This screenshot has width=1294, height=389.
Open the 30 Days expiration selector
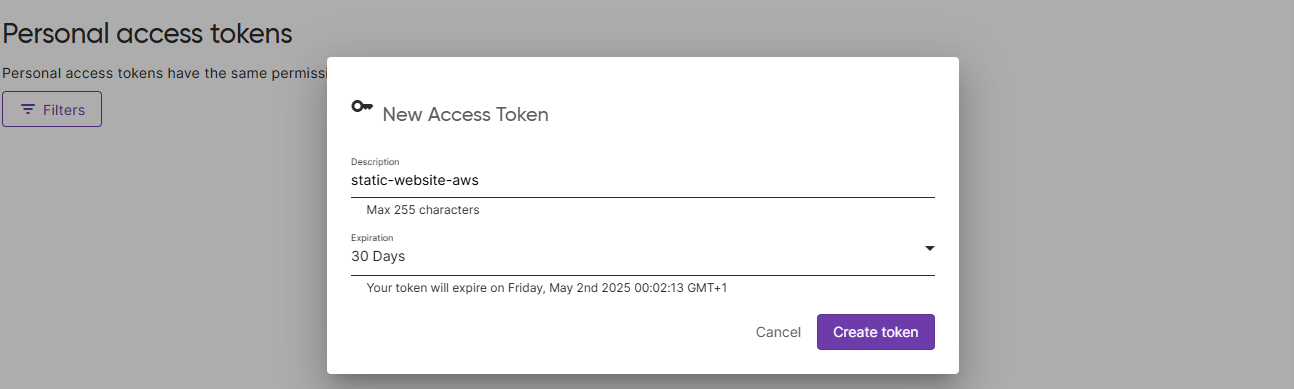642,256
